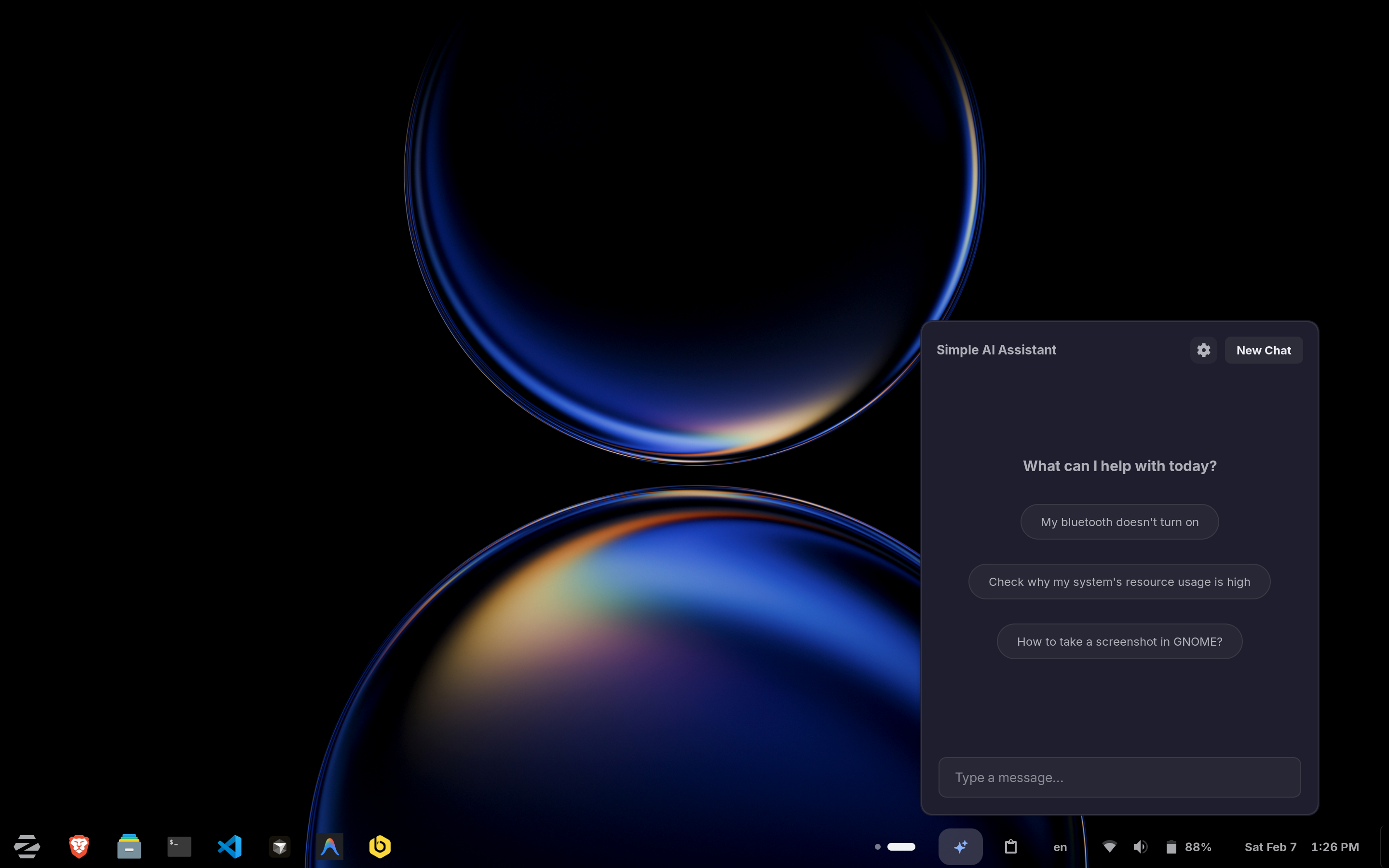Click the Type a message input field

1118,777
